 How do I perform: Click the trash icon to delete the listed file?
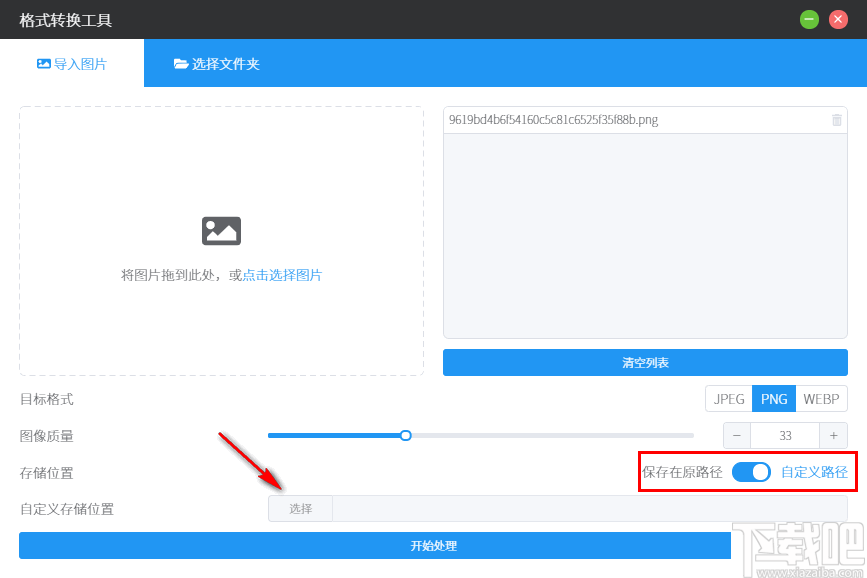click(837, 119)
